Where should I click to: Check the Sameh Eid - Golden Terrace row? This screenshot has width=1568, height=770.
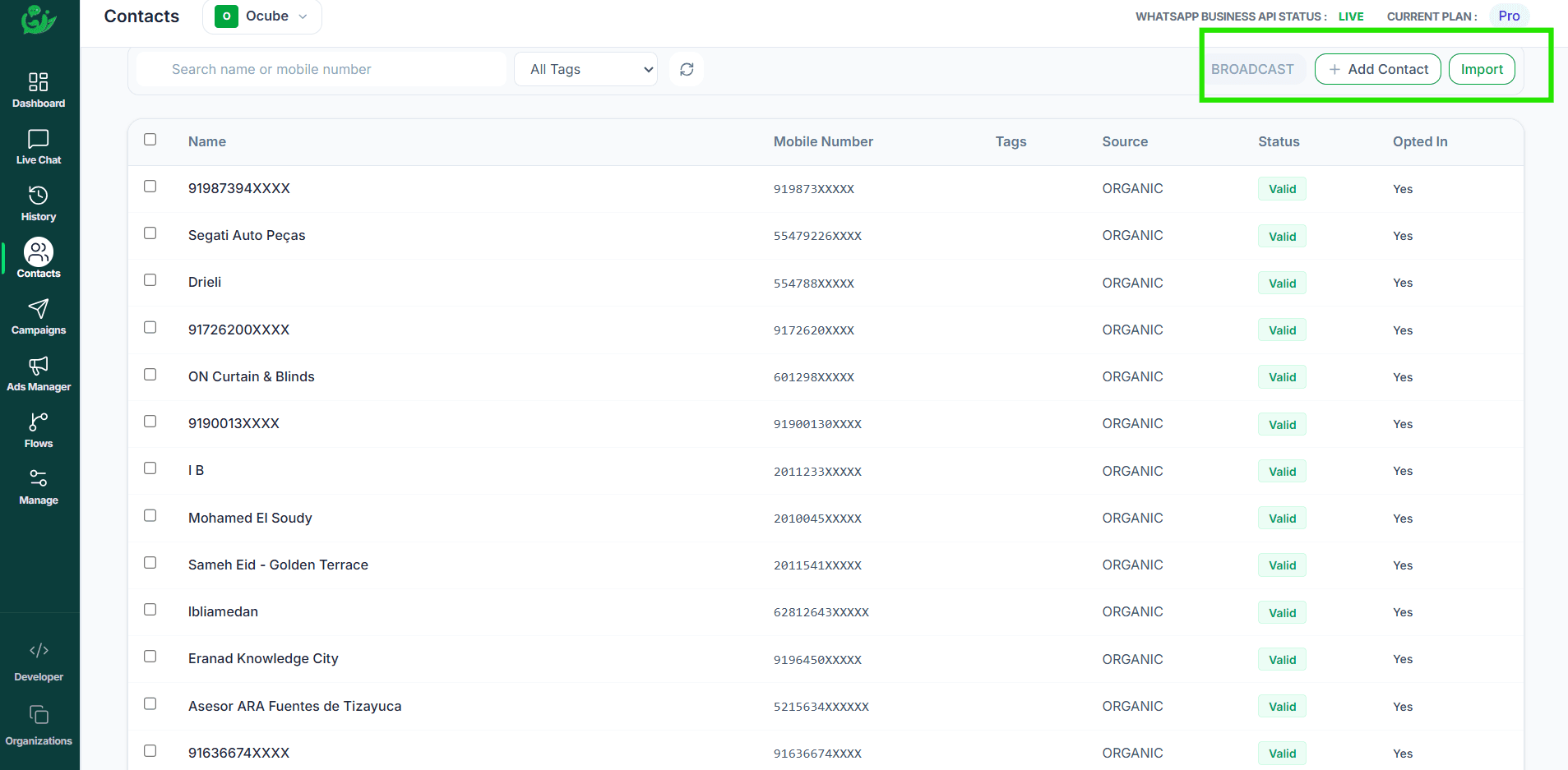150,563
